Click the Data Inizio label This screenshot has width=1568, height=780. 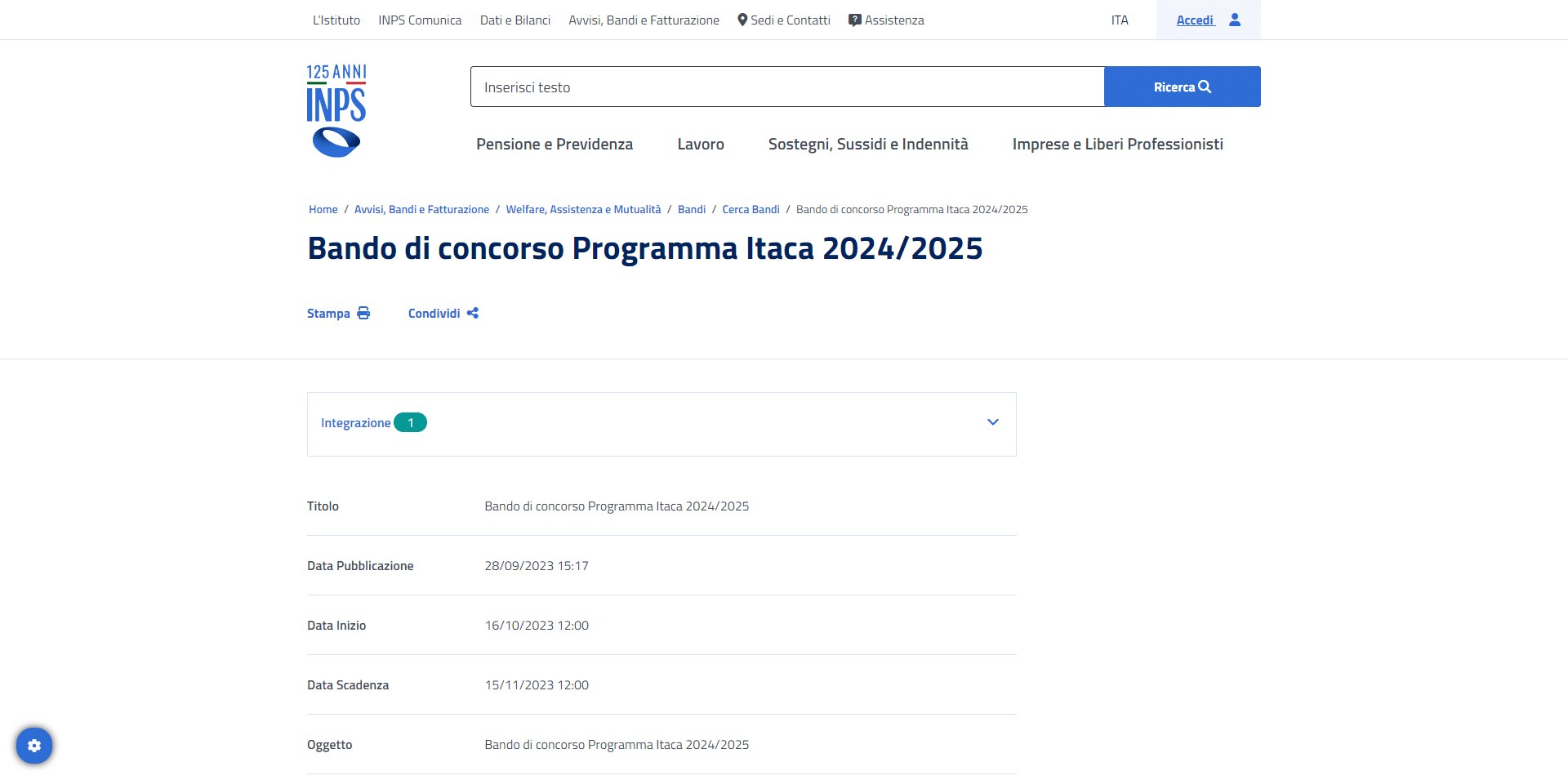pos(336,626)
